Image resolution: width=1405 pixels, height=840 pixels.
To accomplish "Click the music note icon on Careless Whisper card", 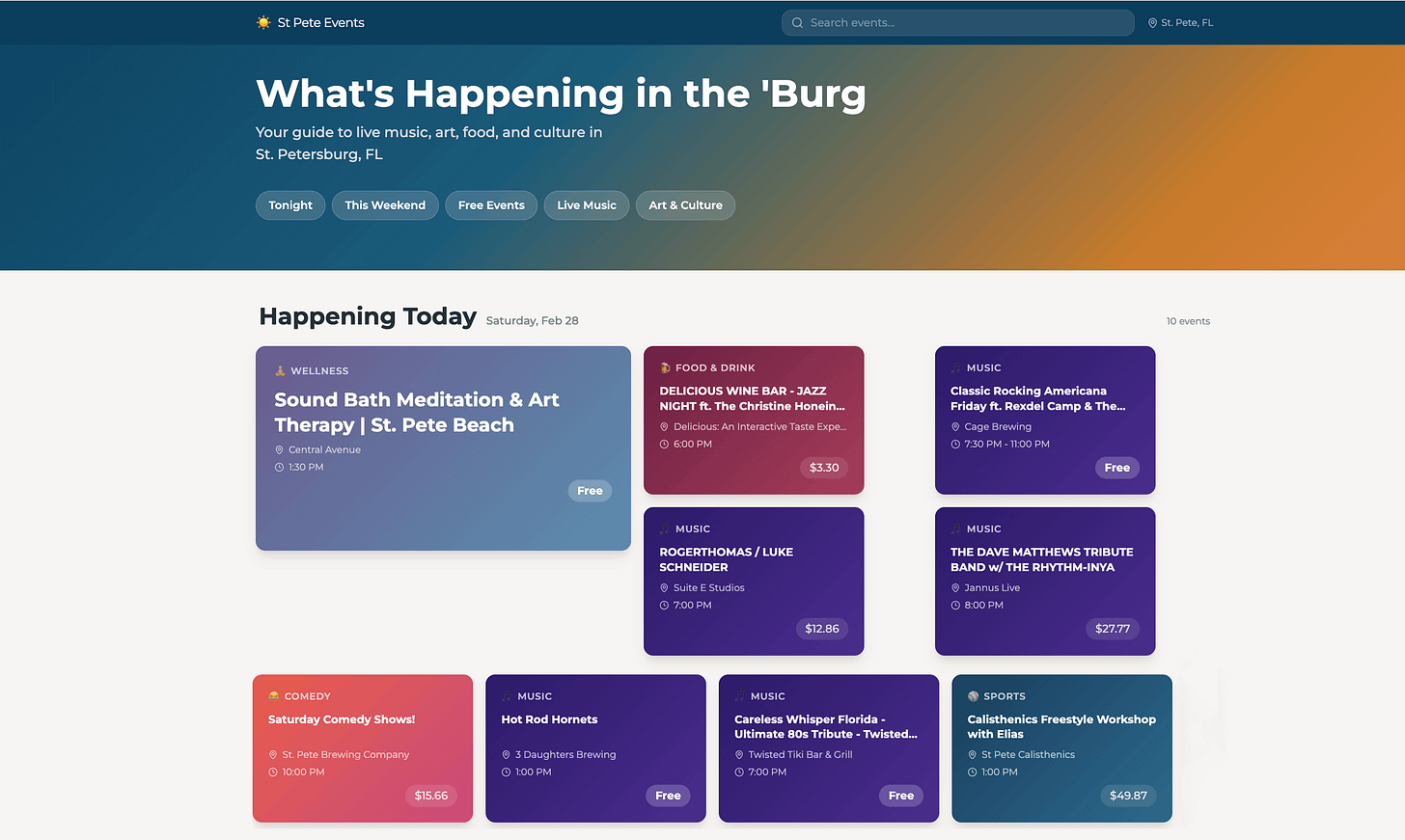I will tap(740, 696).
